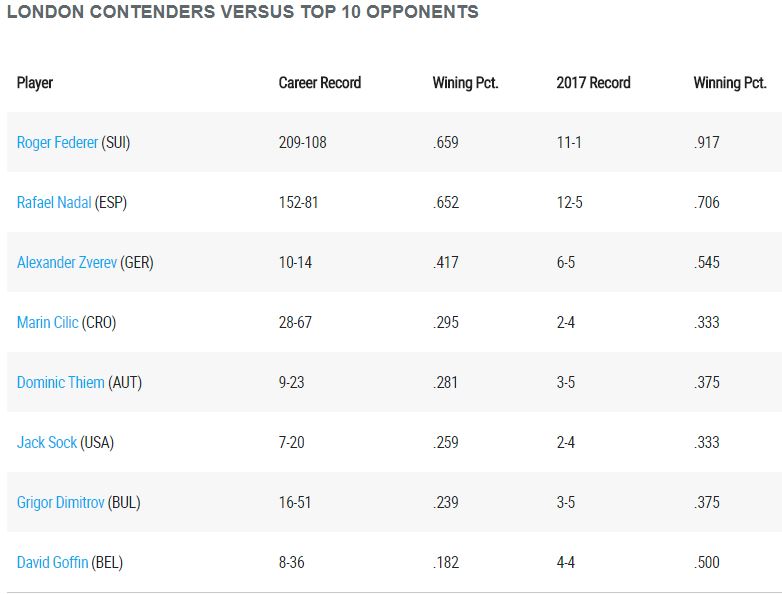Select the Marin Cilic link
The image size is (782, 594).
[x=47, y=323]
